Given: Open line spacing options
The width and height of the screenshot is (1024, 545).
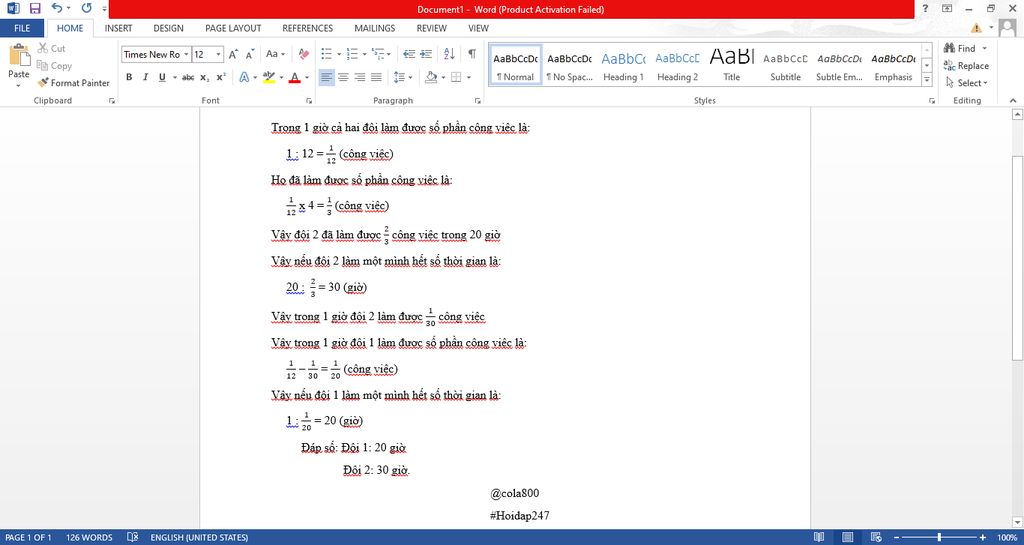Looking at the screenshot, I should click(x=403, y=77).
